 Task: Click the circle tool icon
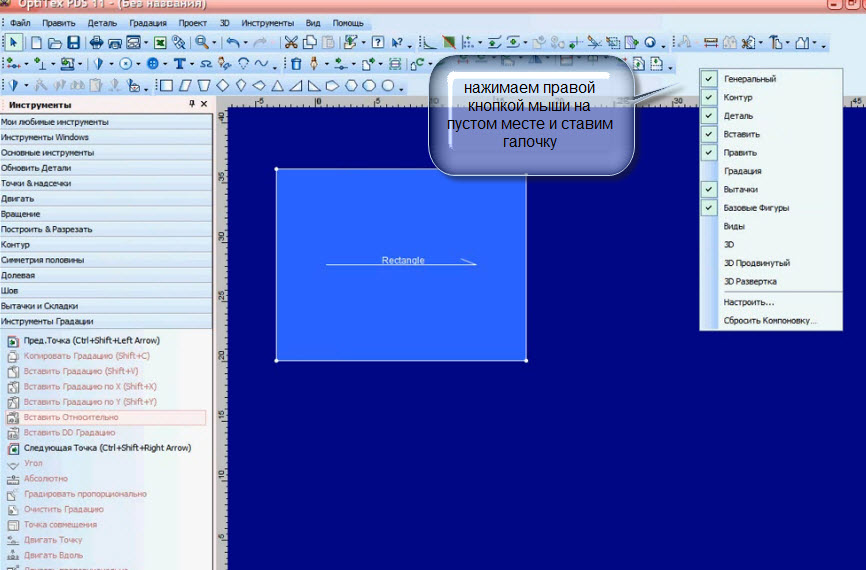[x=126, y=64]
